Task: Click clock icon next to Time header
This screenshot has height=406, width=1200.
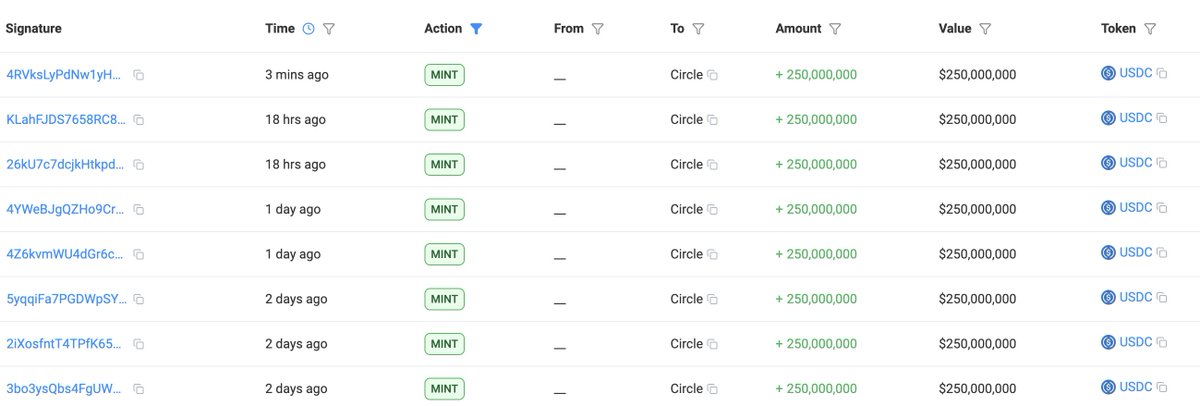Action: (x=308, y=29)
